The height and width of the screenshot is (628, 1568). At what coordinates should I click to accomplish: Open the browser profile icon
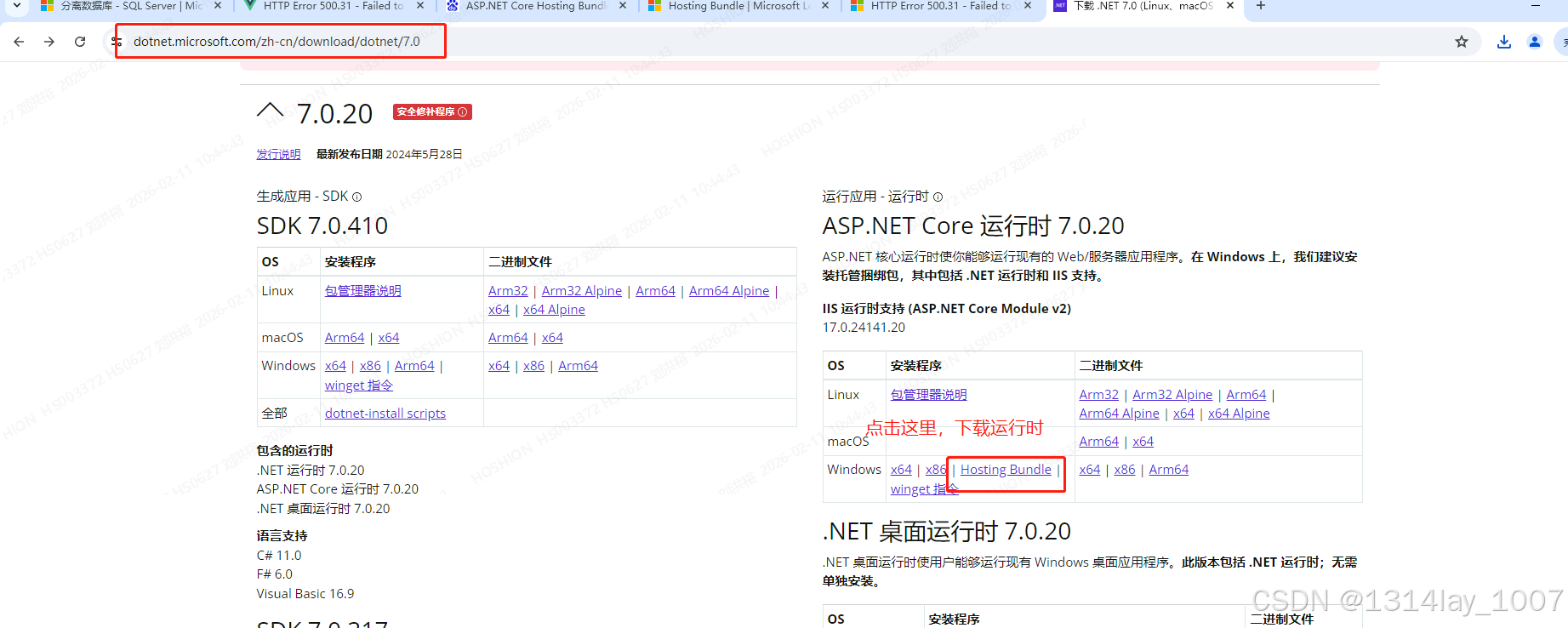[1535, 42]
